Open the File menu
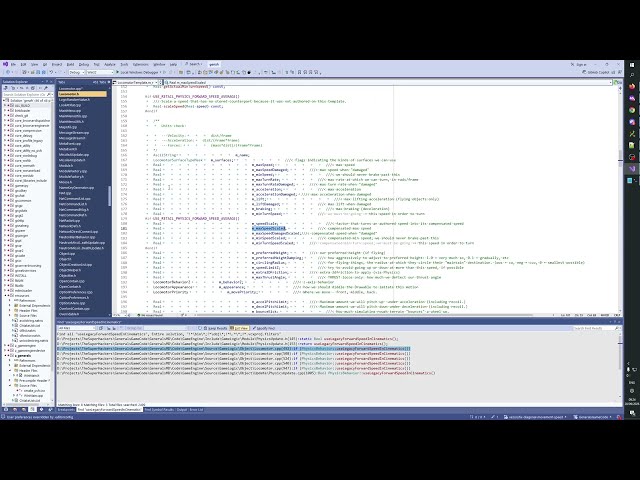Image resolution: width=640 pixels, height=480 pixels. [13, 64]
